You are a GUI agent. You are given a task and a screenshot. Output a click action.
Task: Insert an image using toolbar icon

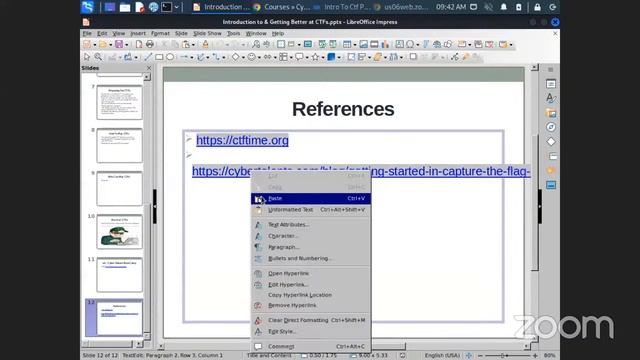(x=363, y=44)
